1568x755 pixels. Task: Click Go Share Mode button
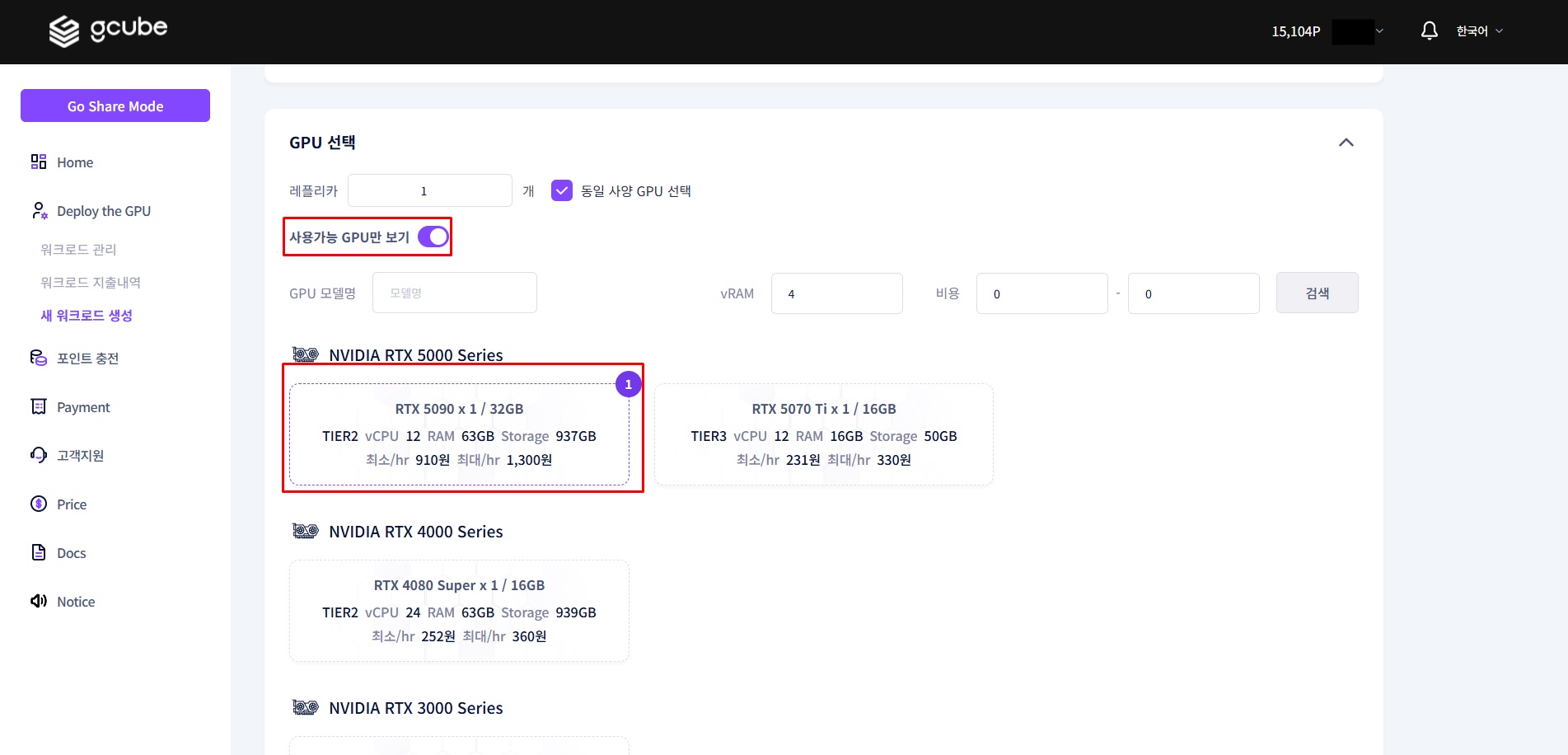(x=115, y=106)
